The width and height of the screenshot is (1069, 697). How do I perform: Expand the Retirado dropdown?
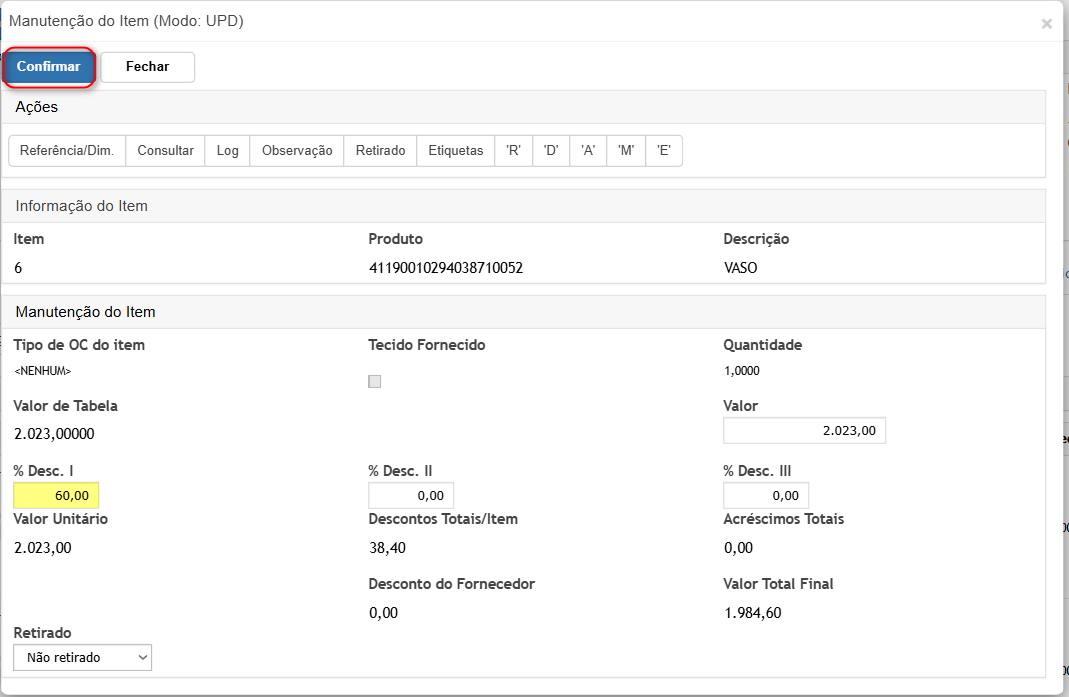(82, 657)
